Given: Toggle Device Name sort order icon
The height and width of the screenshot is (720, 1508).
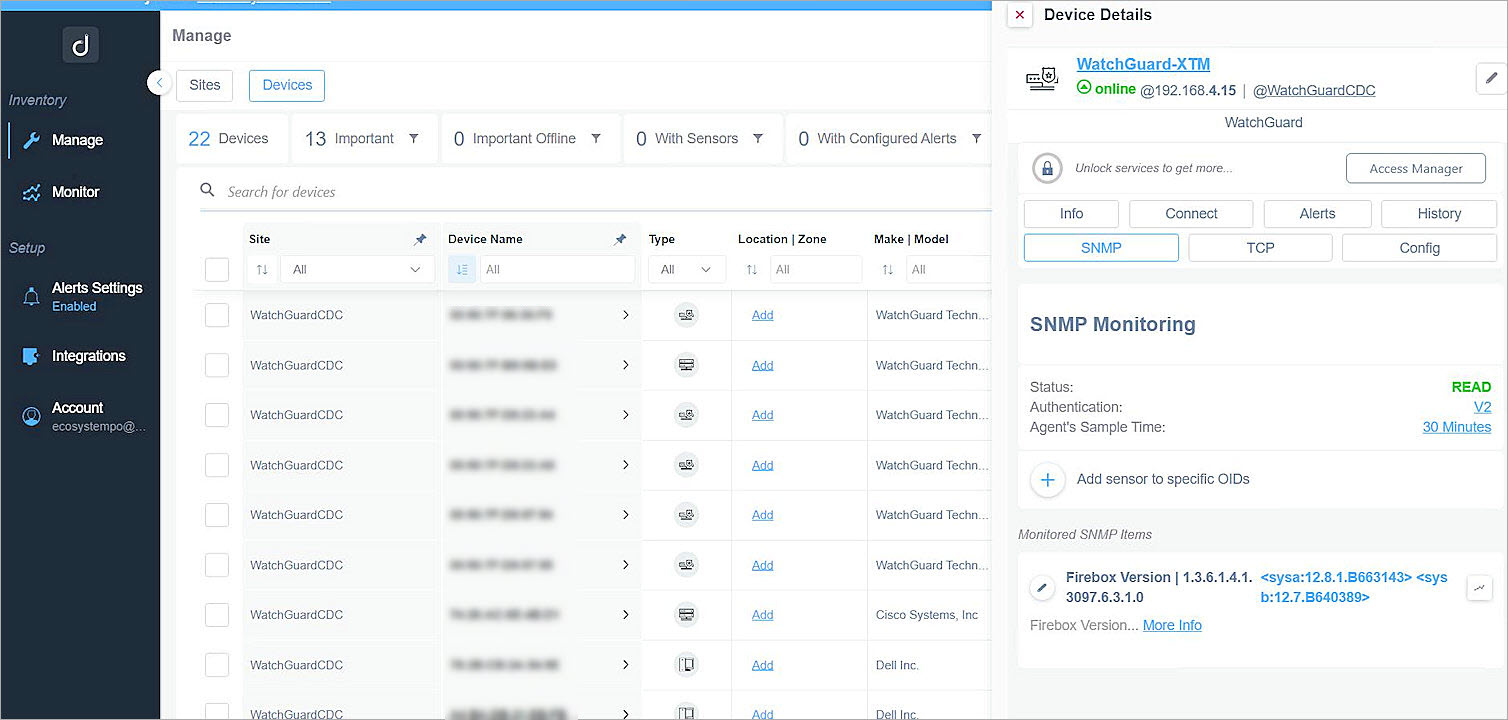Looking at the screenshot, I should (x=461, y=269).
